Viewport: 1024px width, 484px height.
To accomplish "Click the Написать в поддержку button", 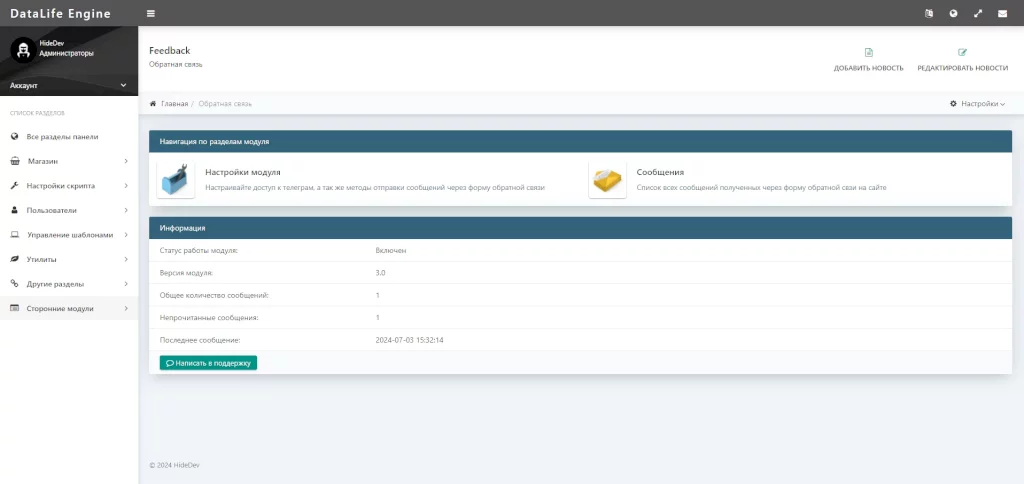I will point(208,363).
